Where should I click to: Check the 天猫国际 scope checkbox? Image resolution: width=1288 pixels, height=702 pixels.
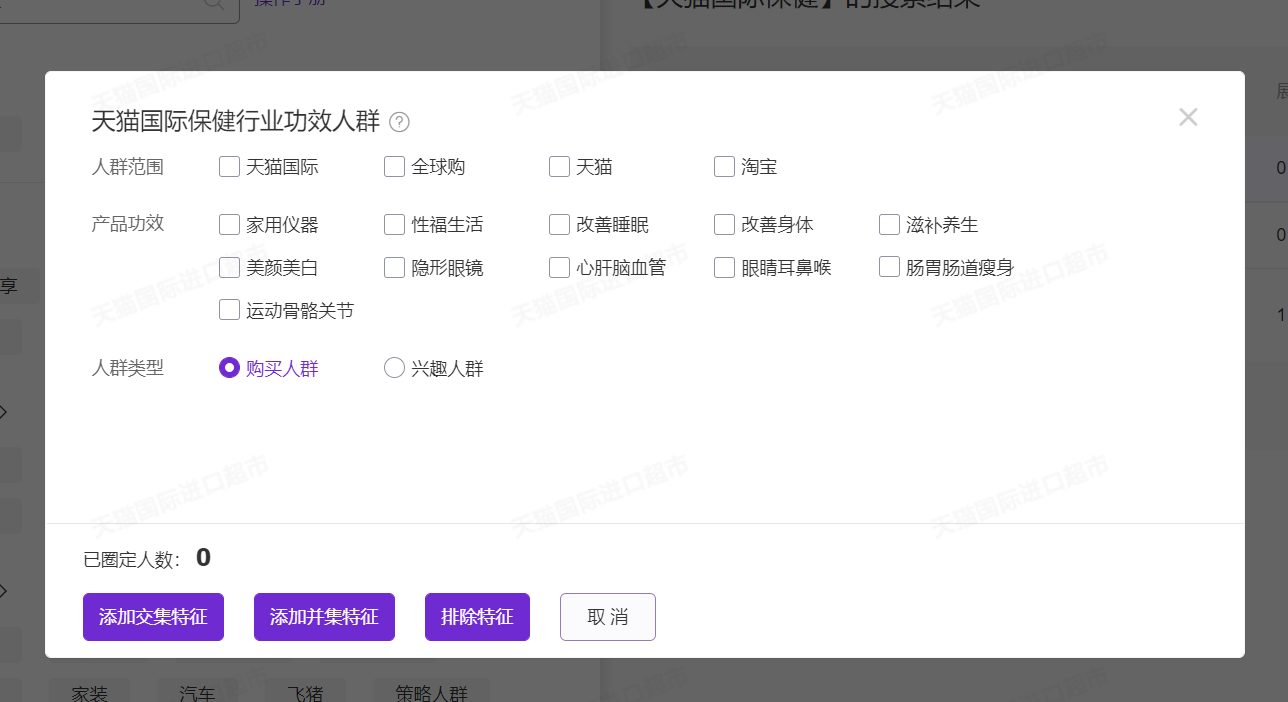pos(229,167)
